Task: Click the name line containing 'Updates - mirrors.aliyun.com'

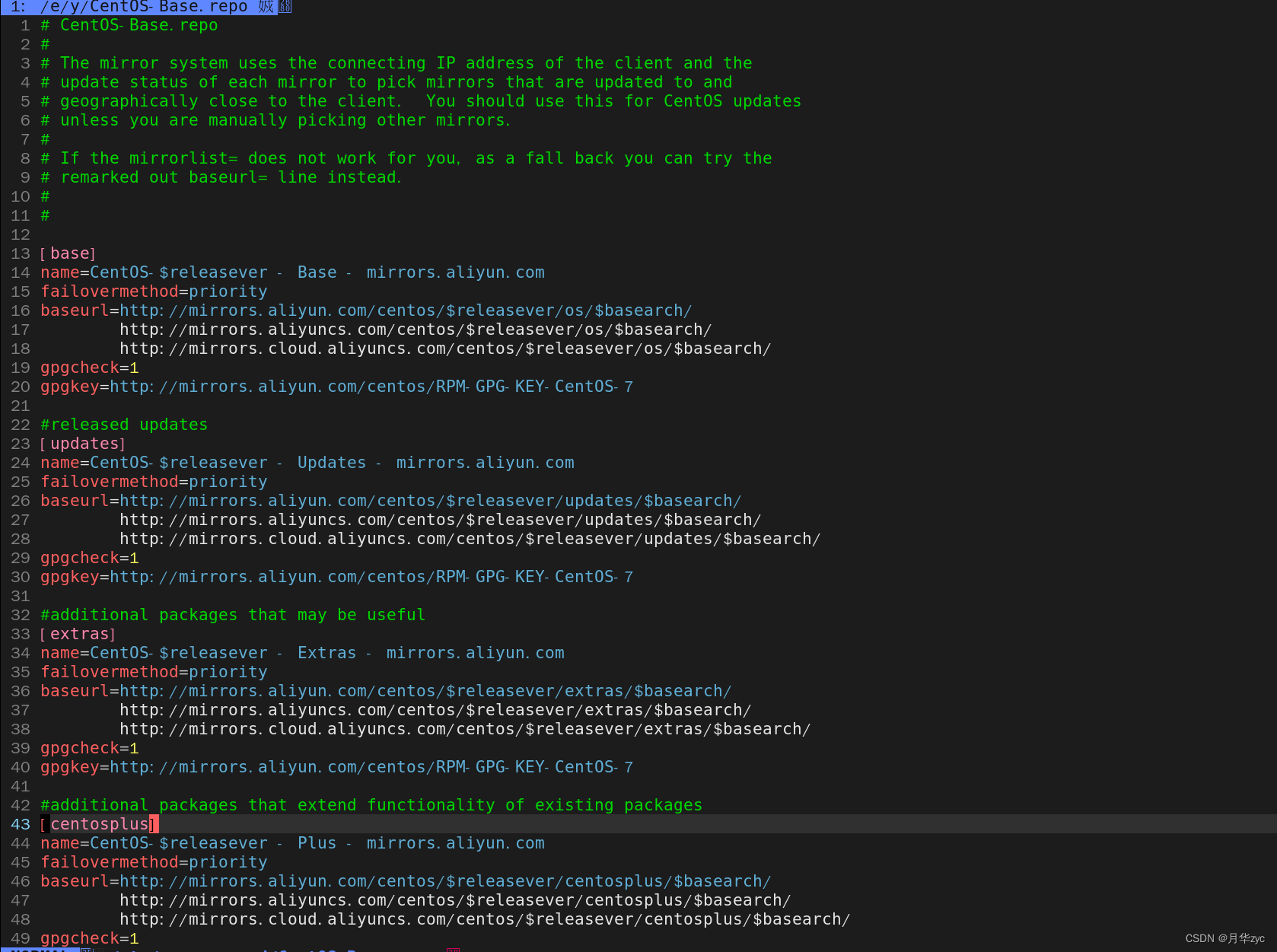Action: click(307, 463)
